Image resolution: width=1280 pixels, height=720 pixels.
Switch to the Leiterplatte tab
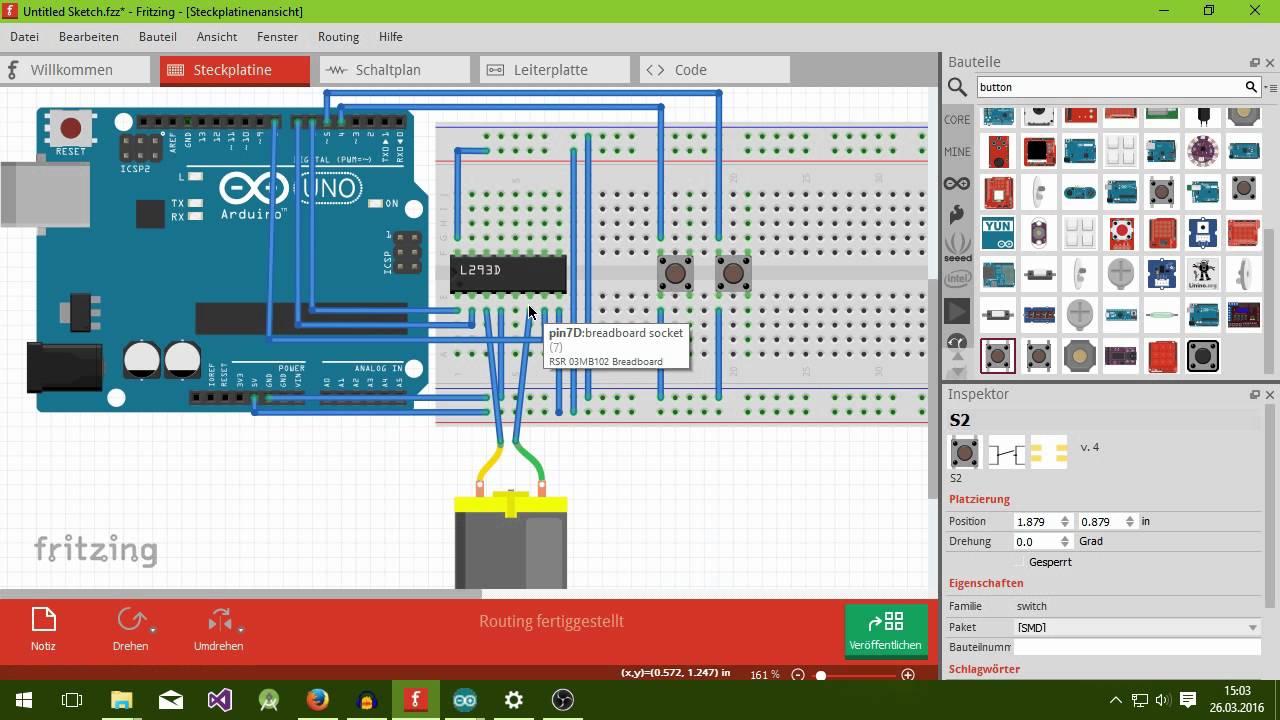click(x=555, y=70)
